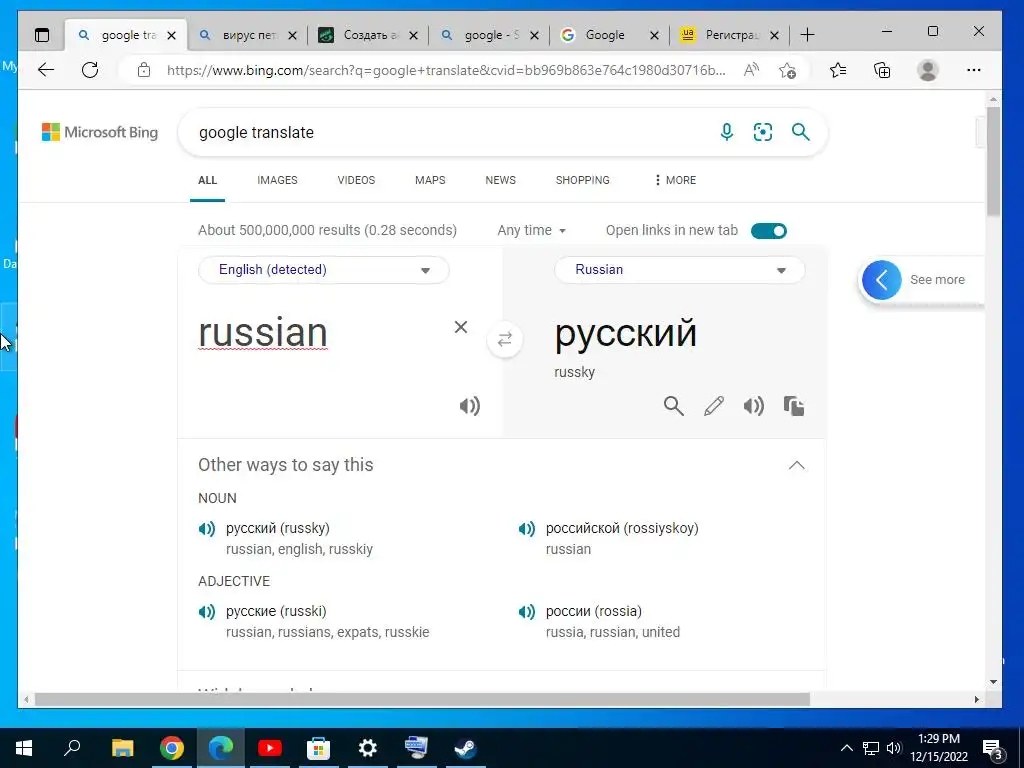Click the Microsoft Bing logo
This screenshot has width=1024, height=768.
click(x=100, y=132)
